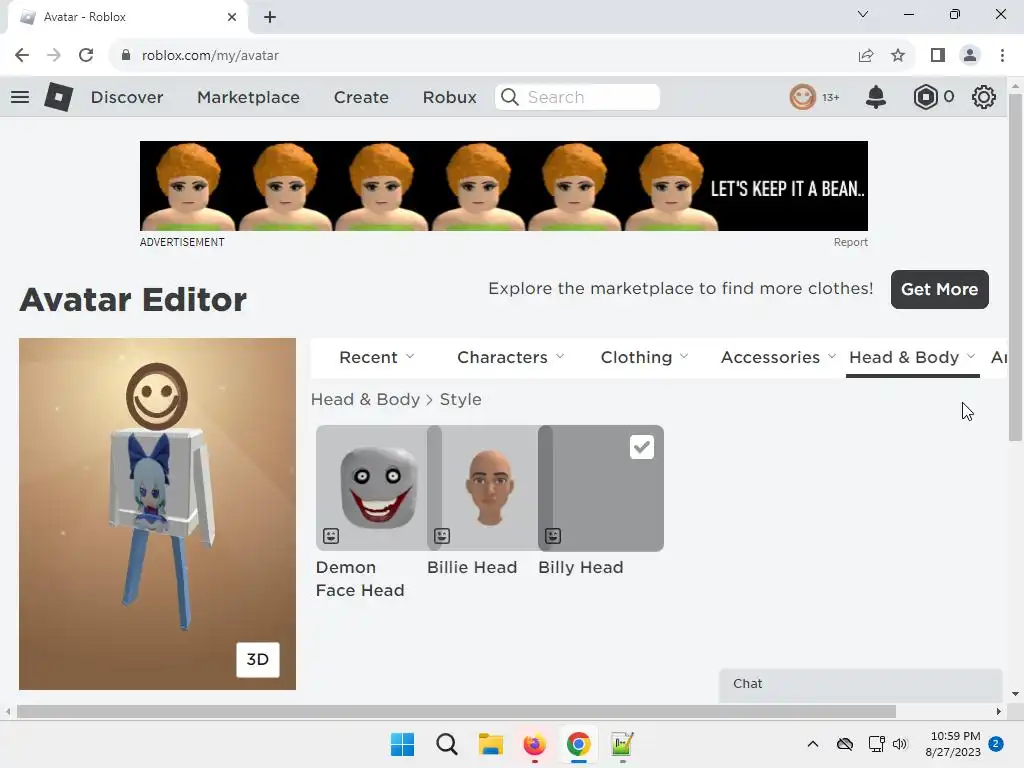Open the Robux balance icon

click(x=925, y=97)
